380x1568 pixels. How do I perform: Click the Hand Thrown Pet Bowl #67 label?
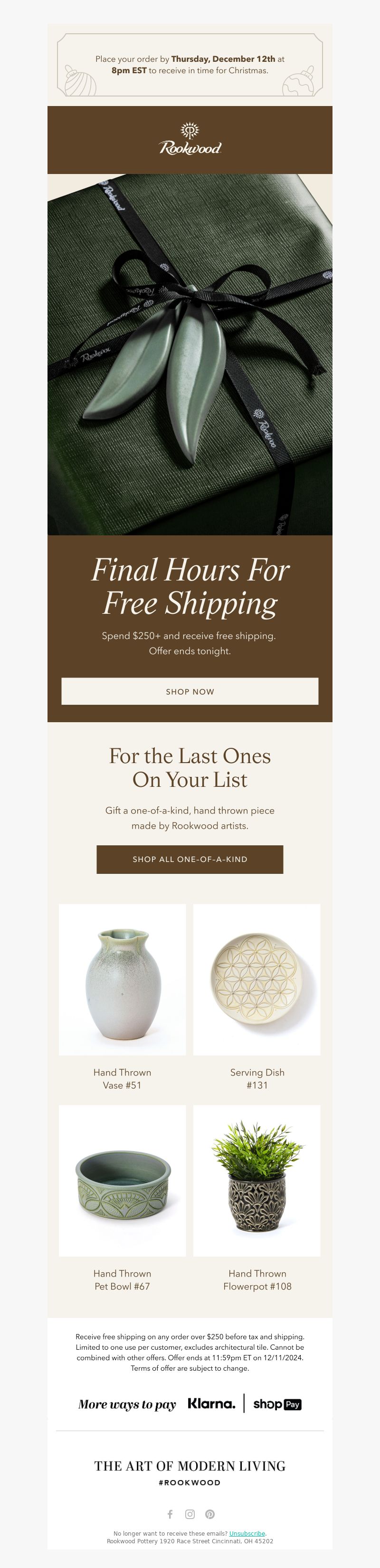[122, 1279]
